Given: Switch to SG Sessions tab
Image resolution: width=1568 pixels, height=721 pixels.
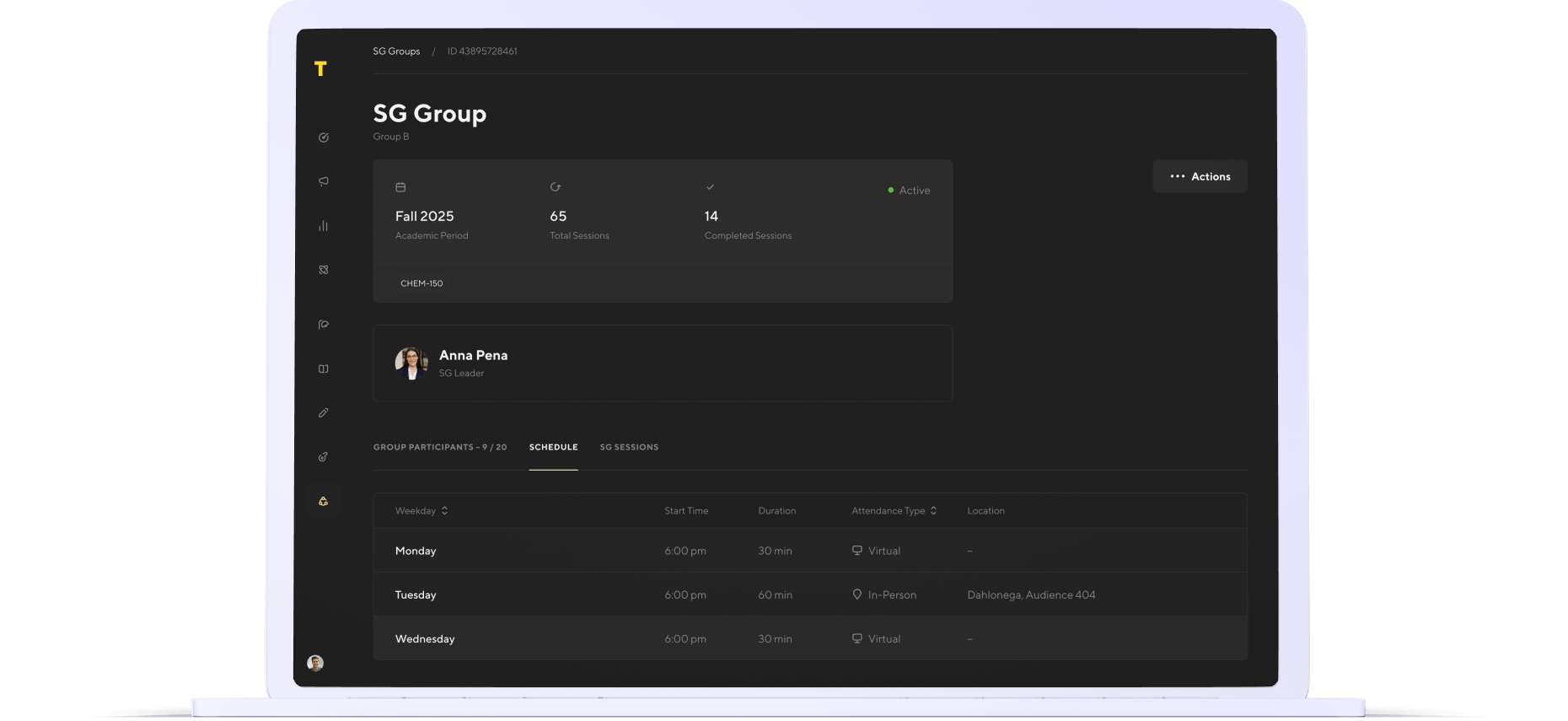Looking at the screenshot, I should pos(629,447).
